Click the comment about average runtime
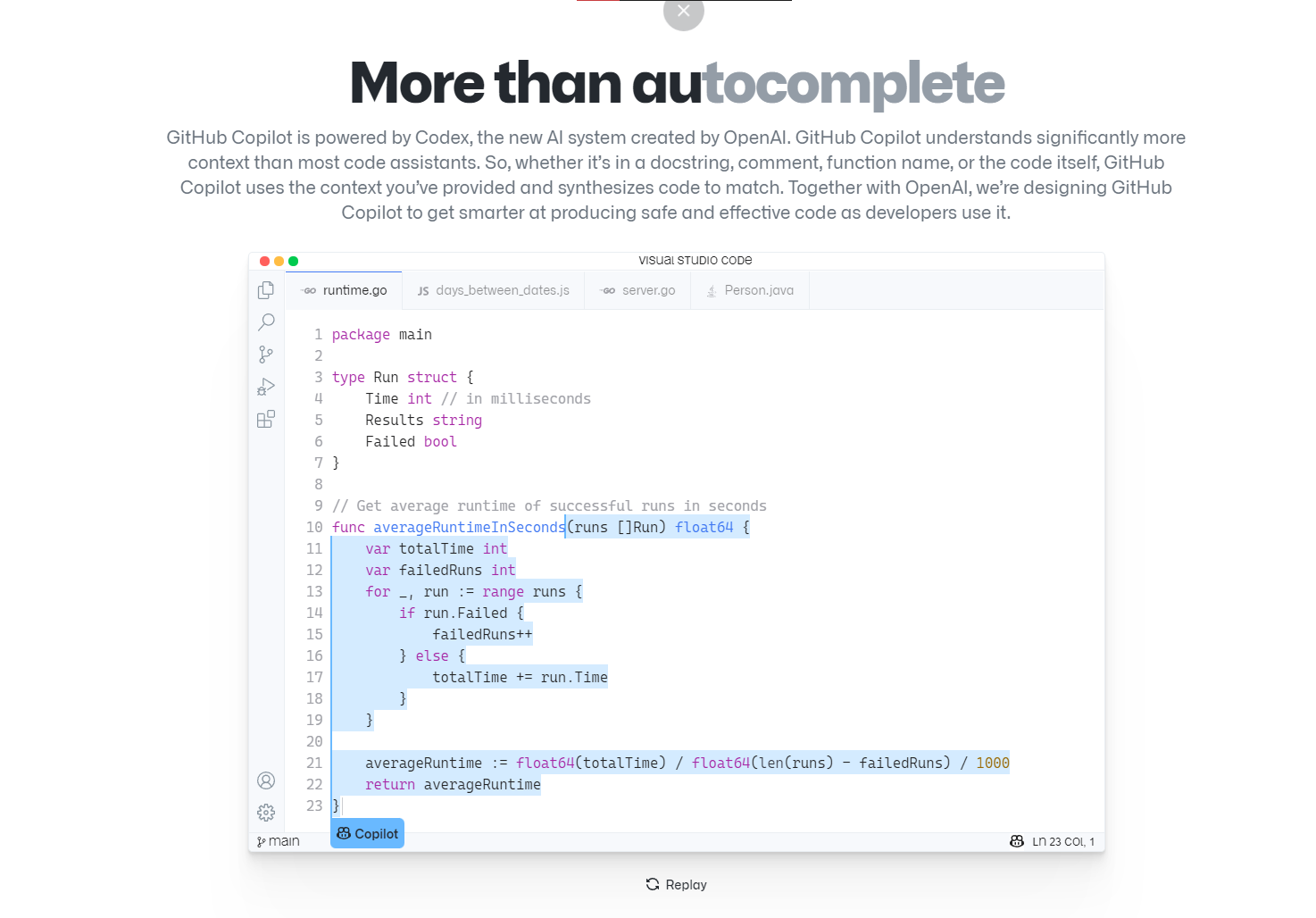Image resolution: width=1316 pixels, height=918 pixels. (549, 505)
